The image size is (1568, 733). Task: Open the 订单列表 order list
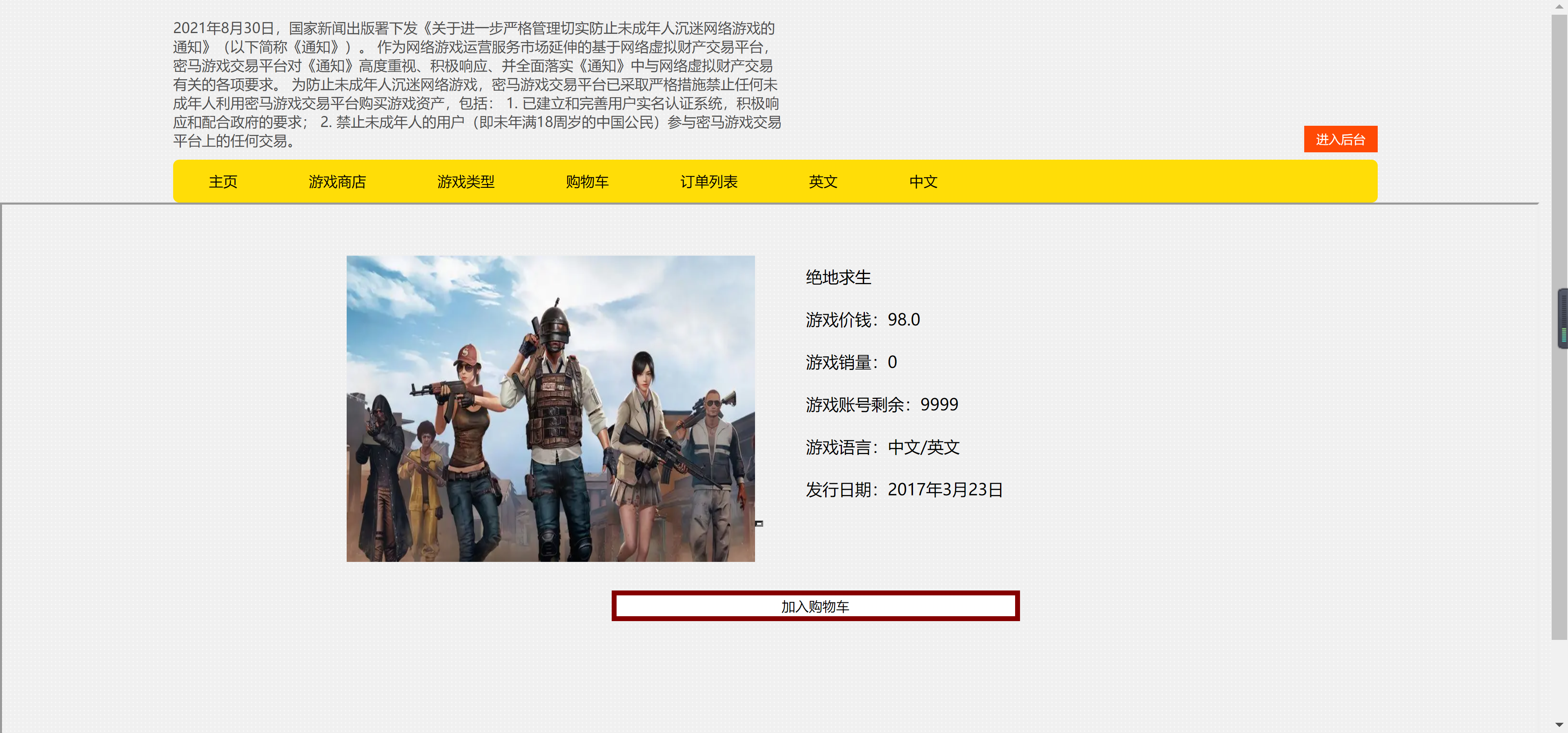tap(708, 181)
